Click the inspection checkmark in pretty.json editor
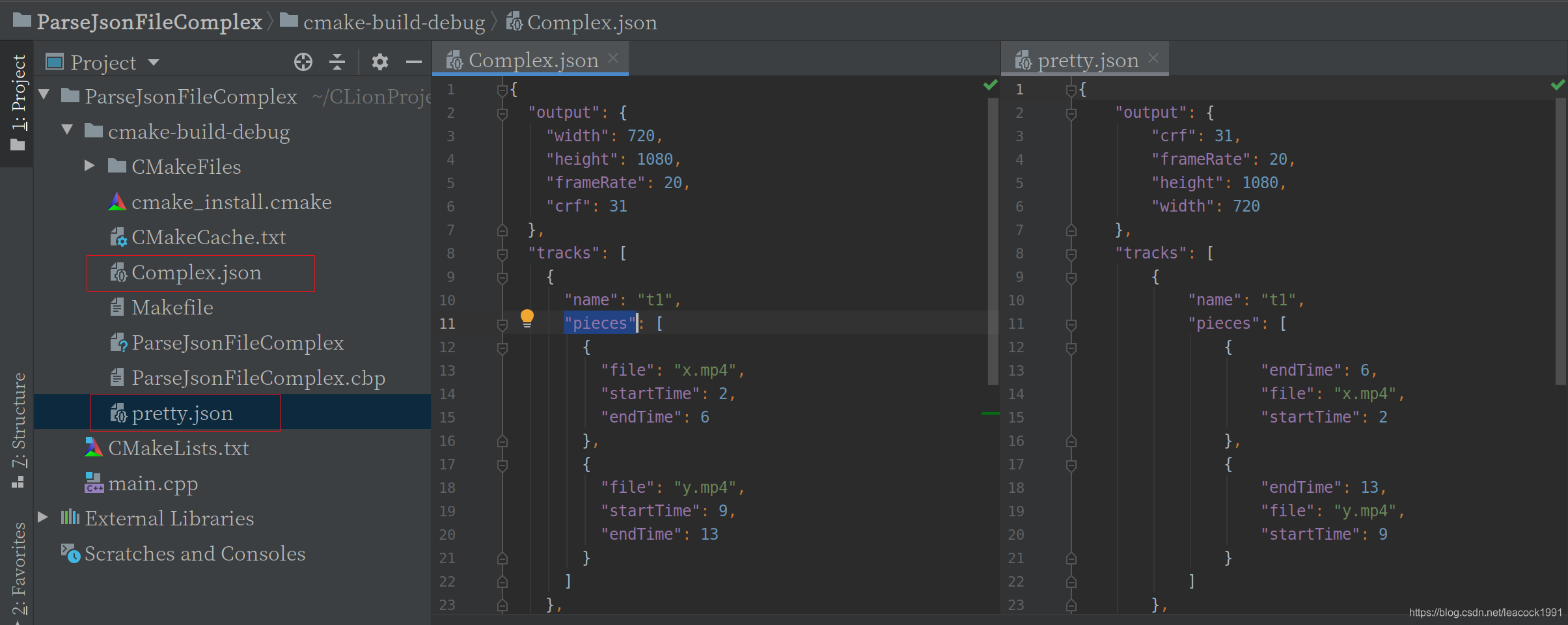1568x625 pixels. tap(1558, 85)
